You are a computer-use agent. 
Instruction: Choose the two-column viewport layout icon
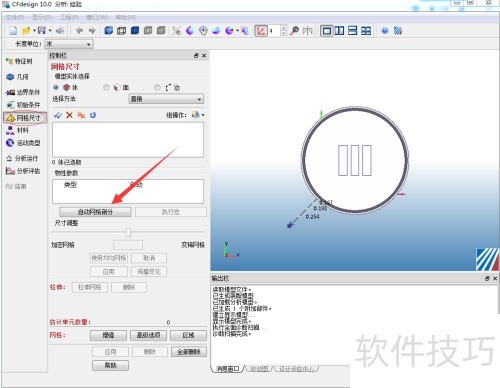339,31
